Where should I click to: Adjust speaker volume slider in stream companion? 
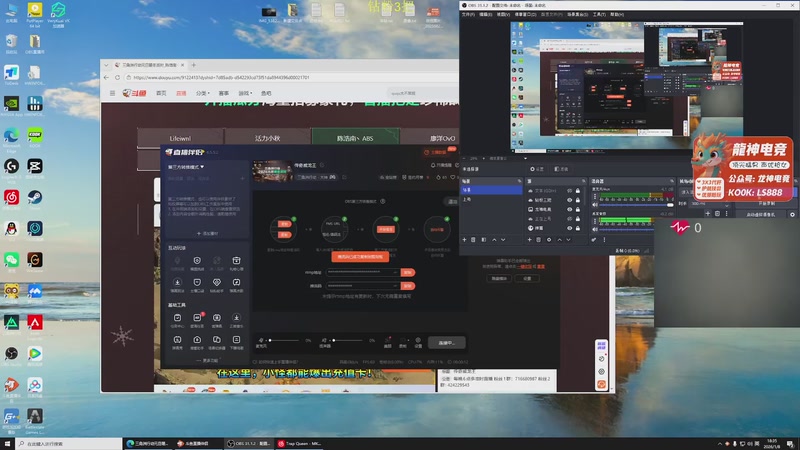[x=348, y=340]
